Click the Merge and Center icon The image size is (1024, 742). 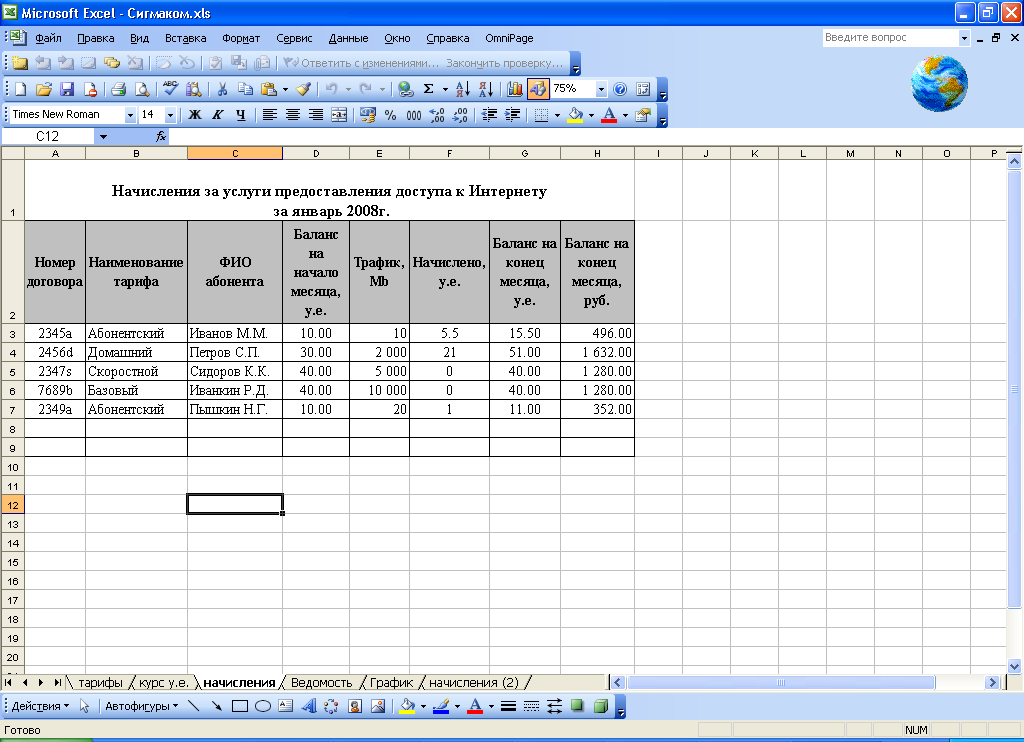pos(339,115)
